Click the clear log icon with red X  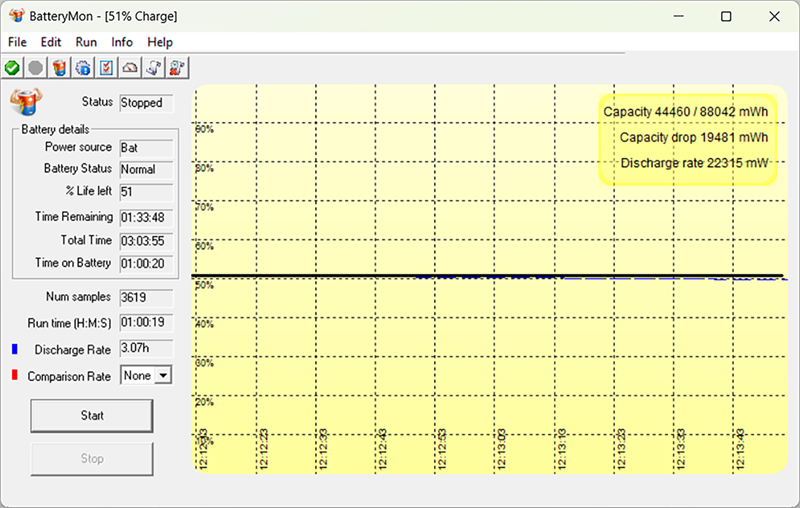[x=177, y=68]
